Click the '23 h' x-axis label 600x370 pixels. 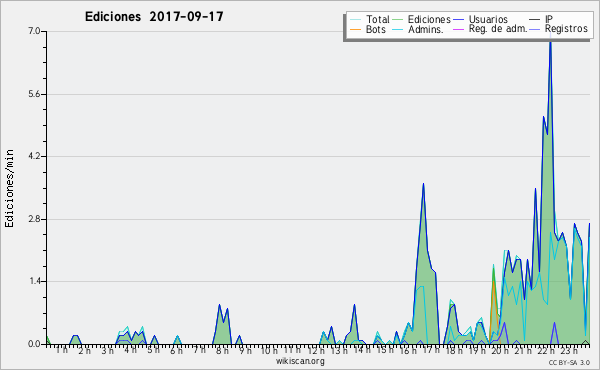[569, 350]
